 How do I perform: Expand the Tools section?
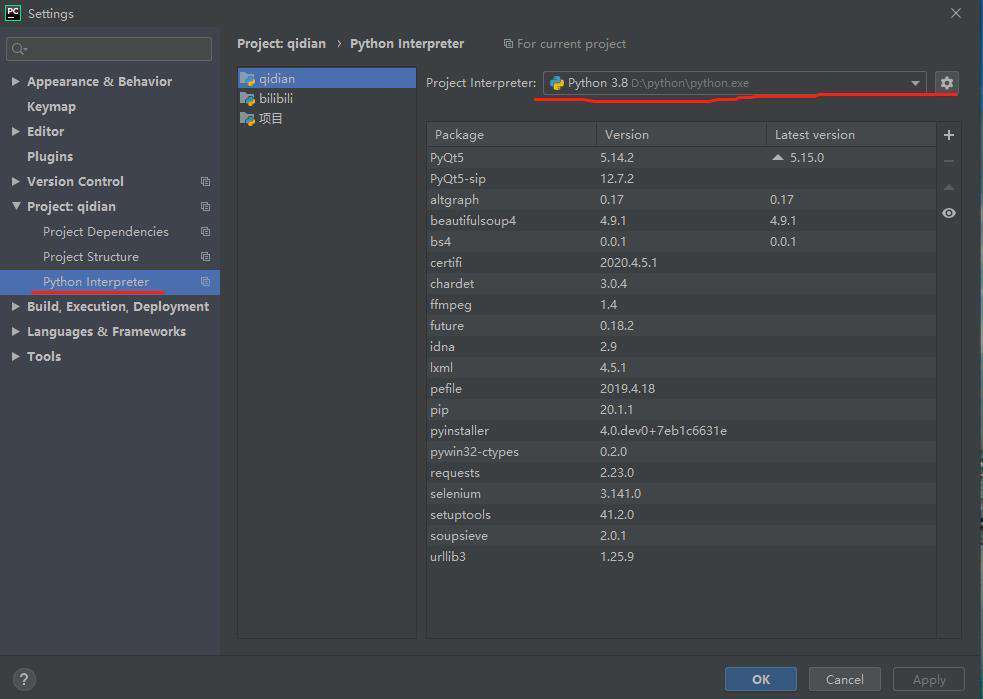(16, 356)
